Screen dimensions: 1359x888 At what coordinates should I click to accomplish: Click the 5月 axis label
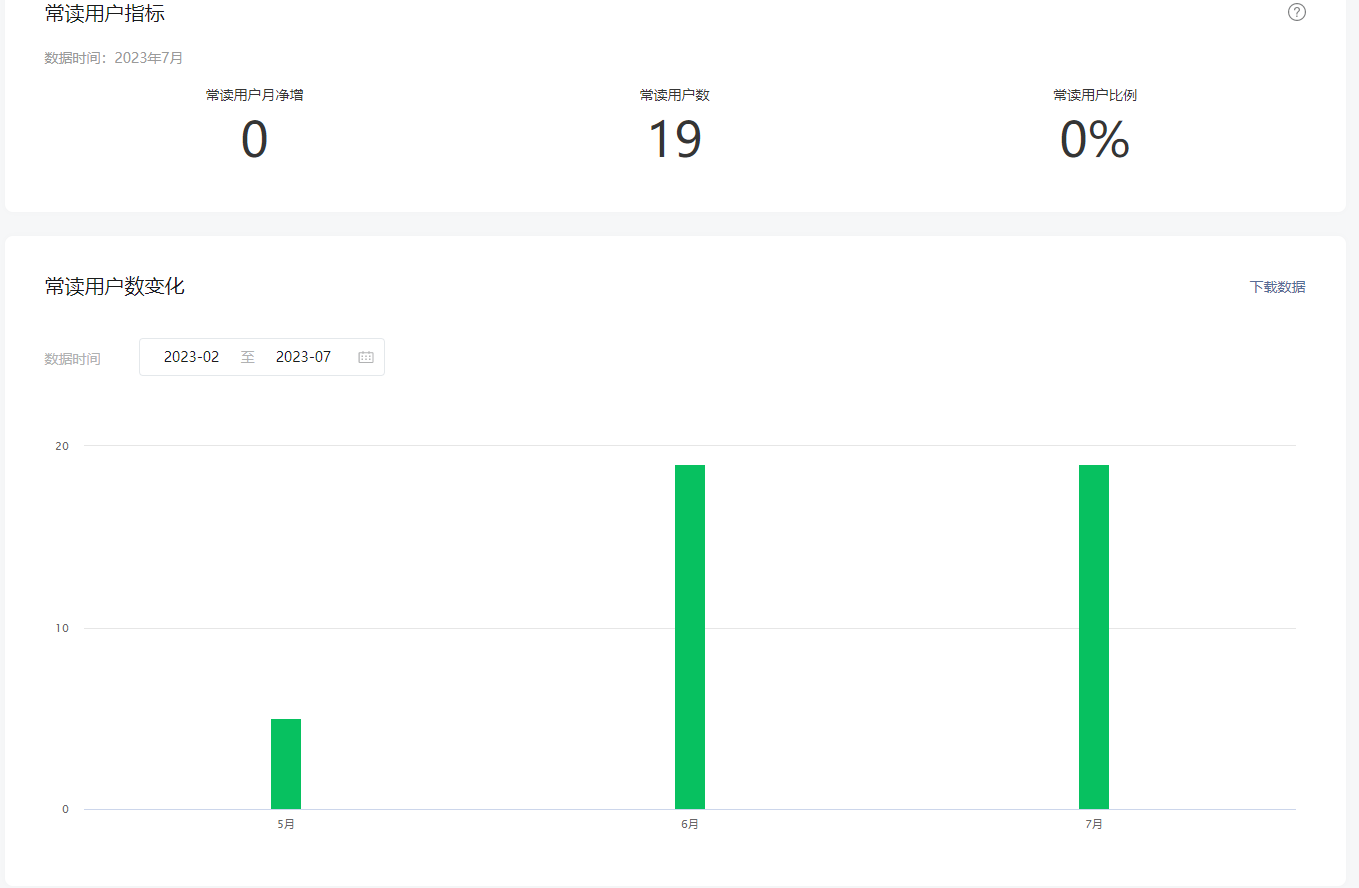(286, 825)
